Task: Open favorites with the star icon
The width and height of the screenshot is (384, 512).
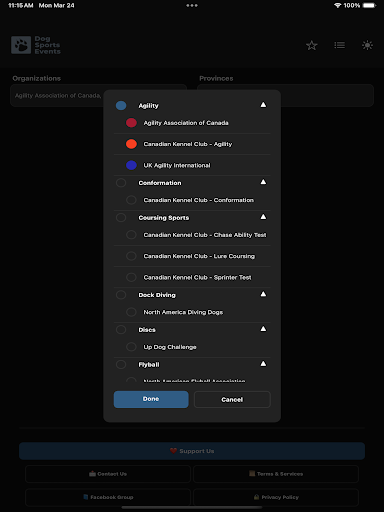Action: 312,45
